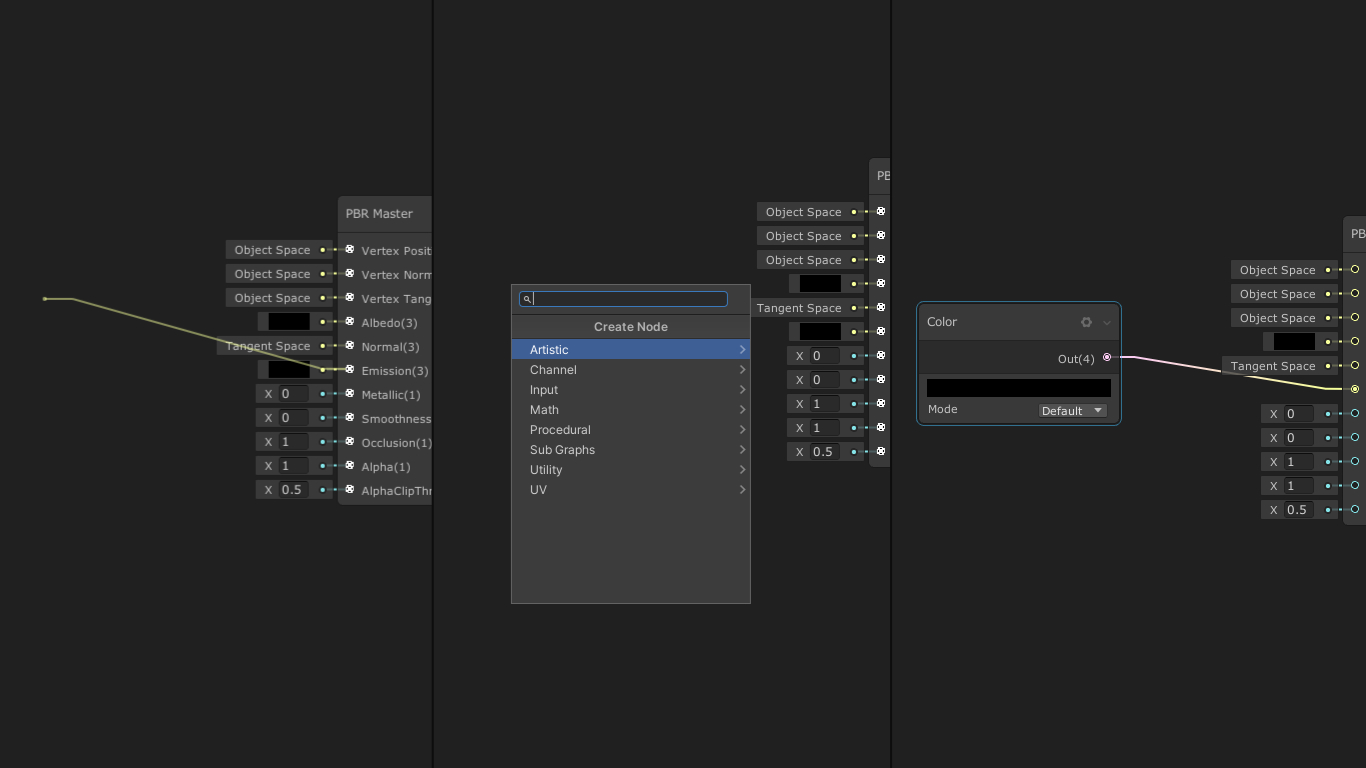Image resolution: width=1366 pixels, height=768 pixels.
Task: Expand the UV category arrow
Action: click(742, 490)
